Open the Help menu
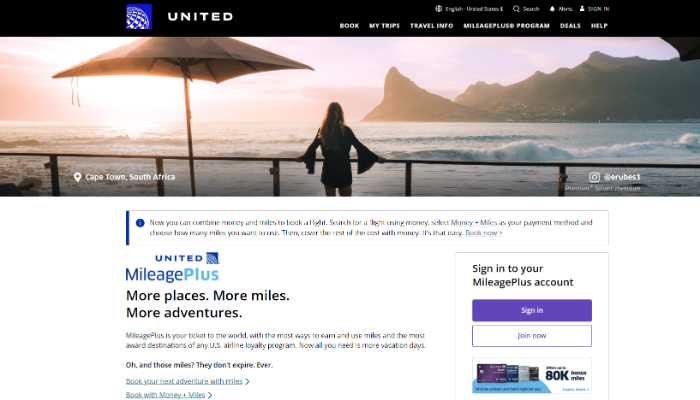700x400 pixels. [x=599, y=26]
